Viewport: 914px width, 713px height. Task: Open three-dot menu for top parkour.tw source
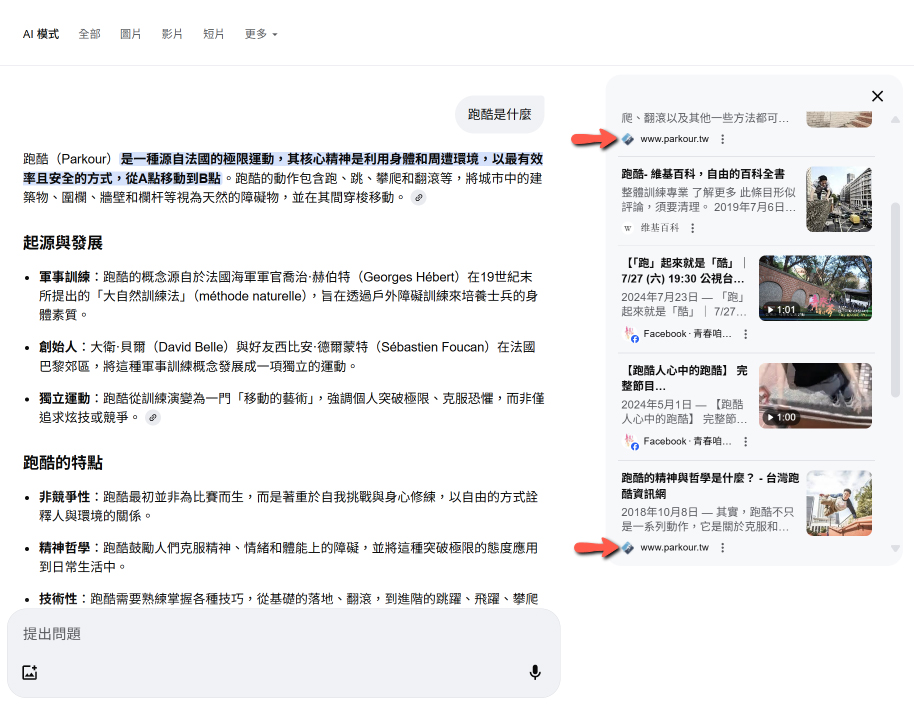click(x=722, y=139)
